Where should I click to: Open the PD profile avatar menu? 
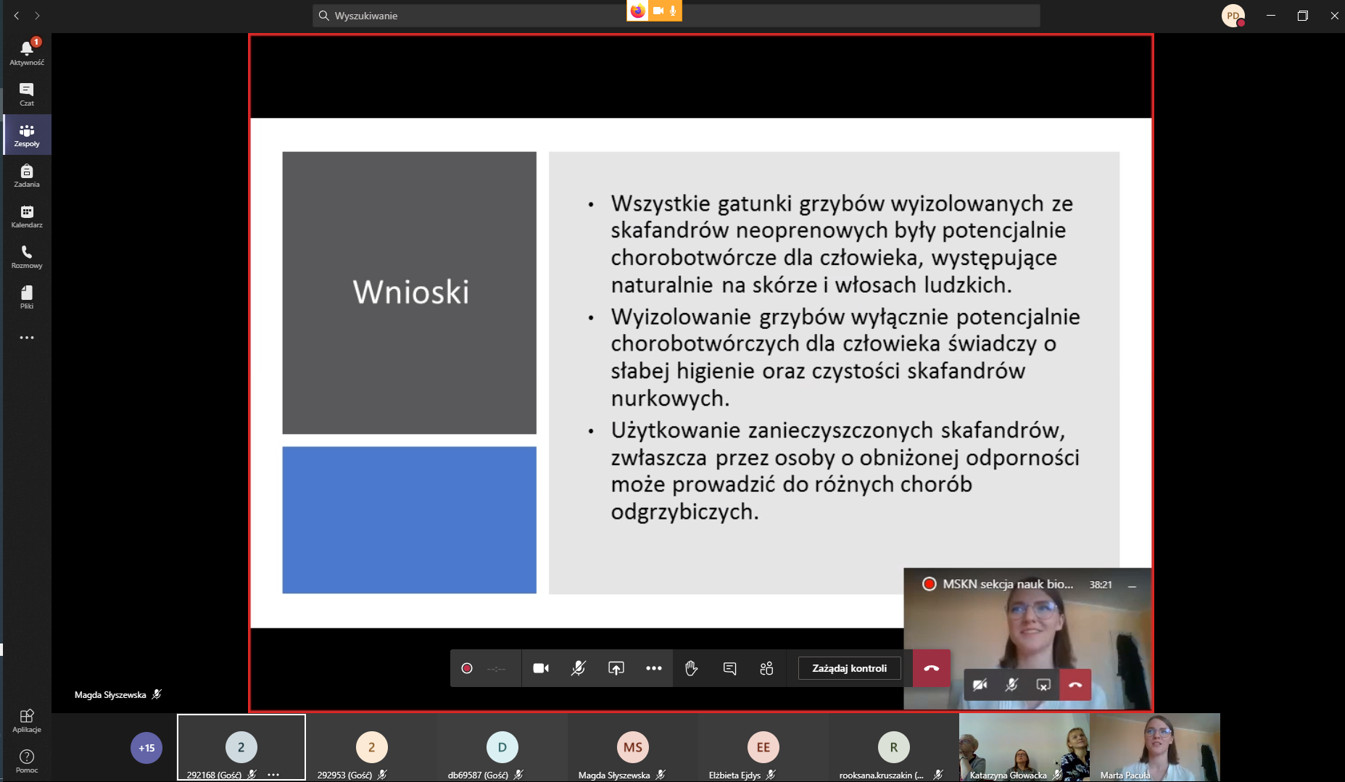(1233, 15)
